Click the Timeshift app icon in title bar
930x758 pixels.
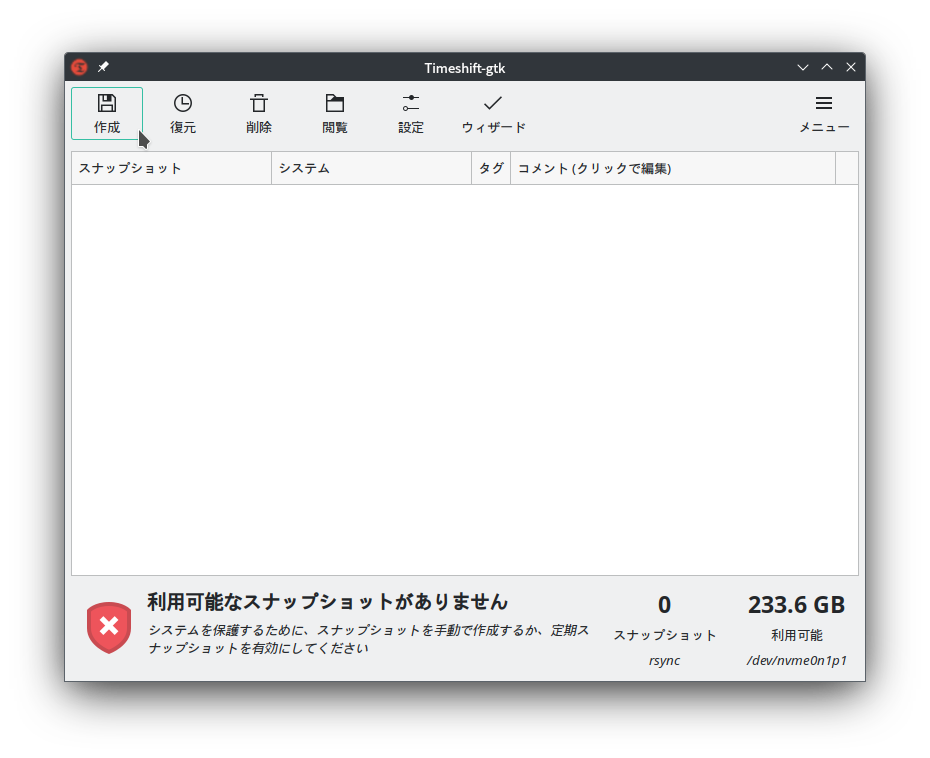(x=79, y=67)
